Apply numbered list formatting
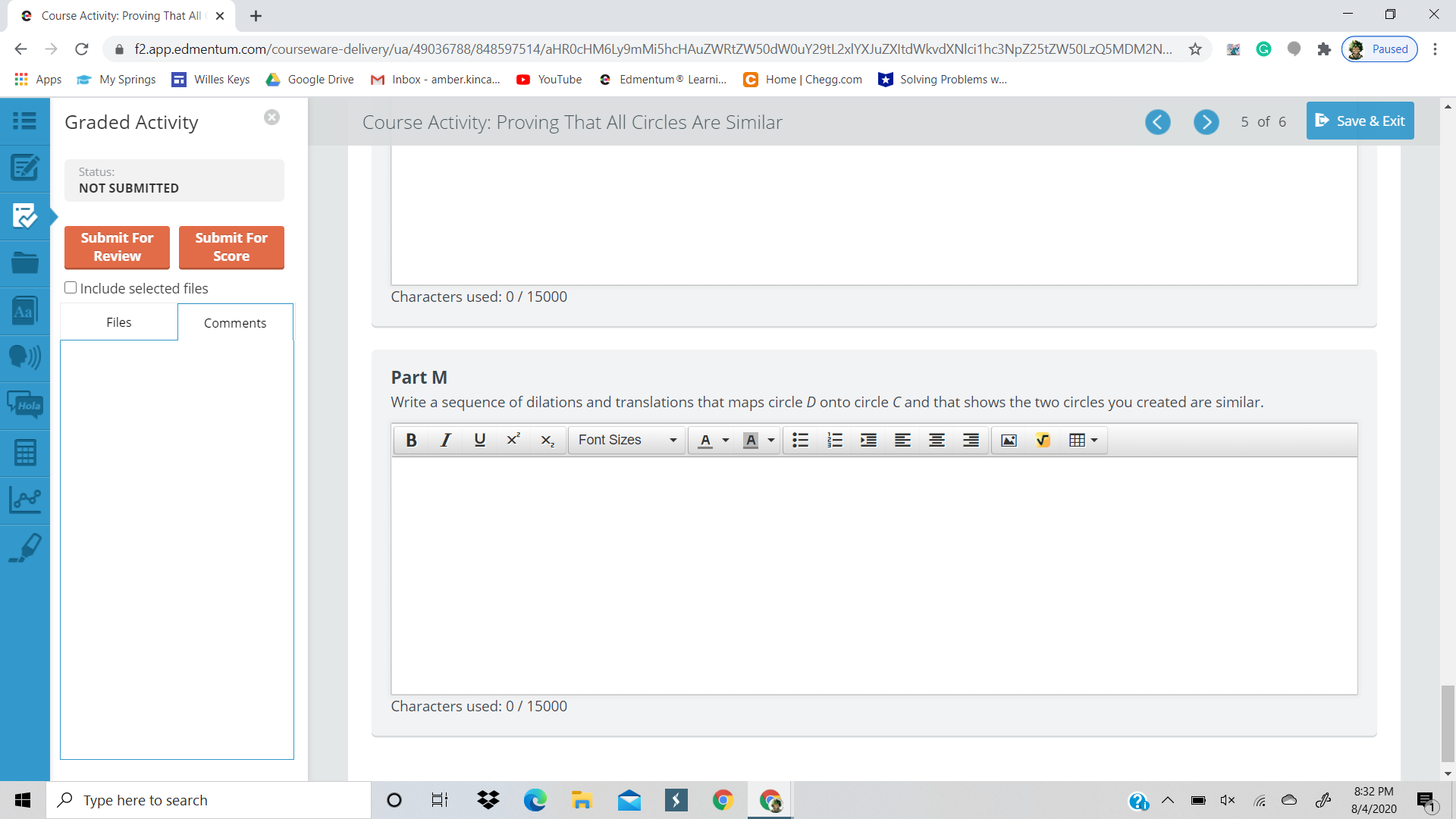This screenshot has height=819, width=1456. (834, 440)
